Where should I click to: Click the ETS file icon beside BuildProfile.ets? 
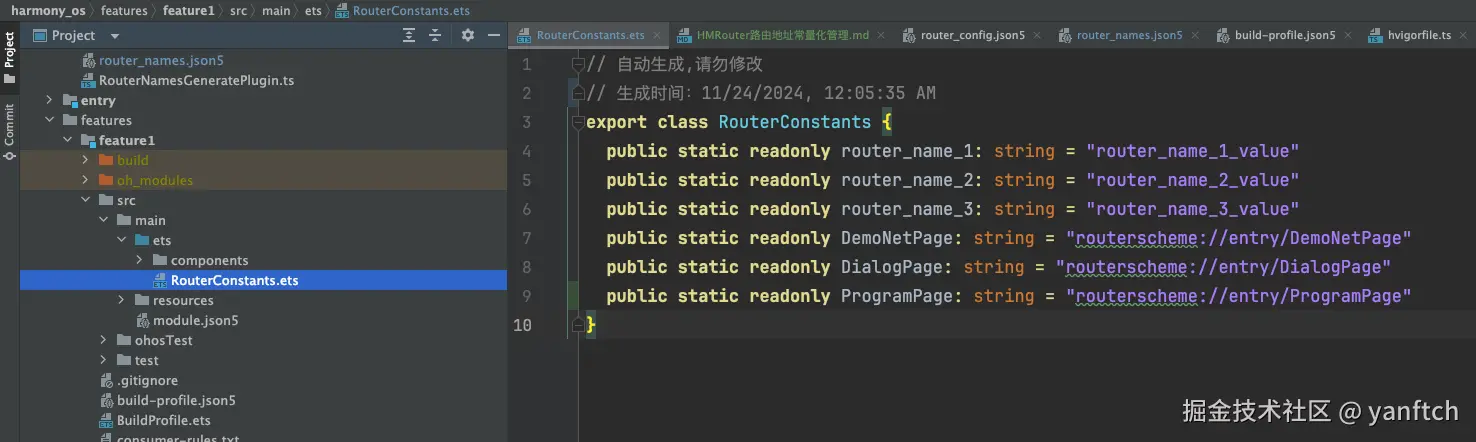(x=106, y=420)
